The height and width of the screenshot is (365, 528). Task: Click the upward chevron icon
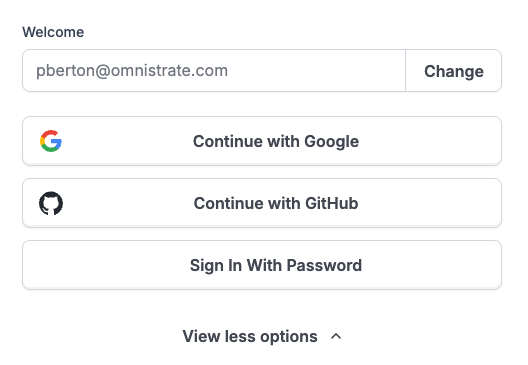point(336,336)
